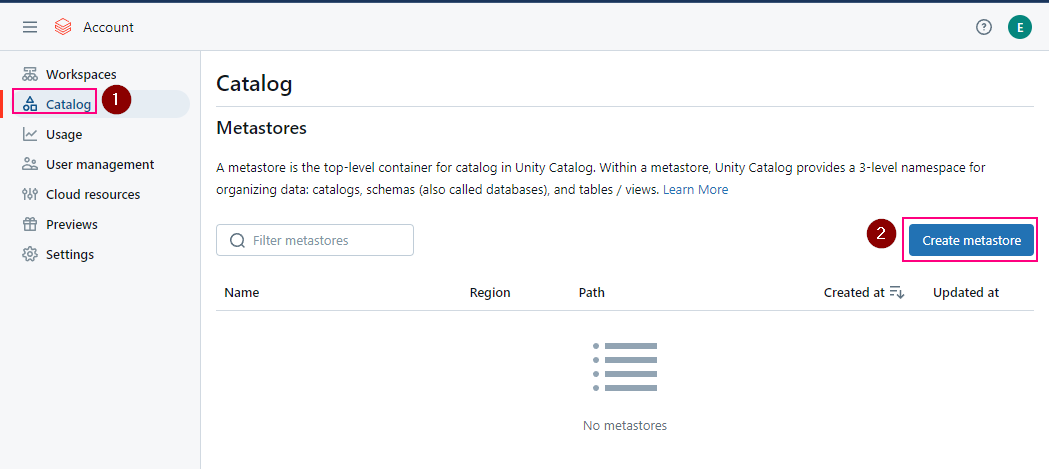Open the help question mark icon
Viewport: 1049px width, 469px height.
984,27
